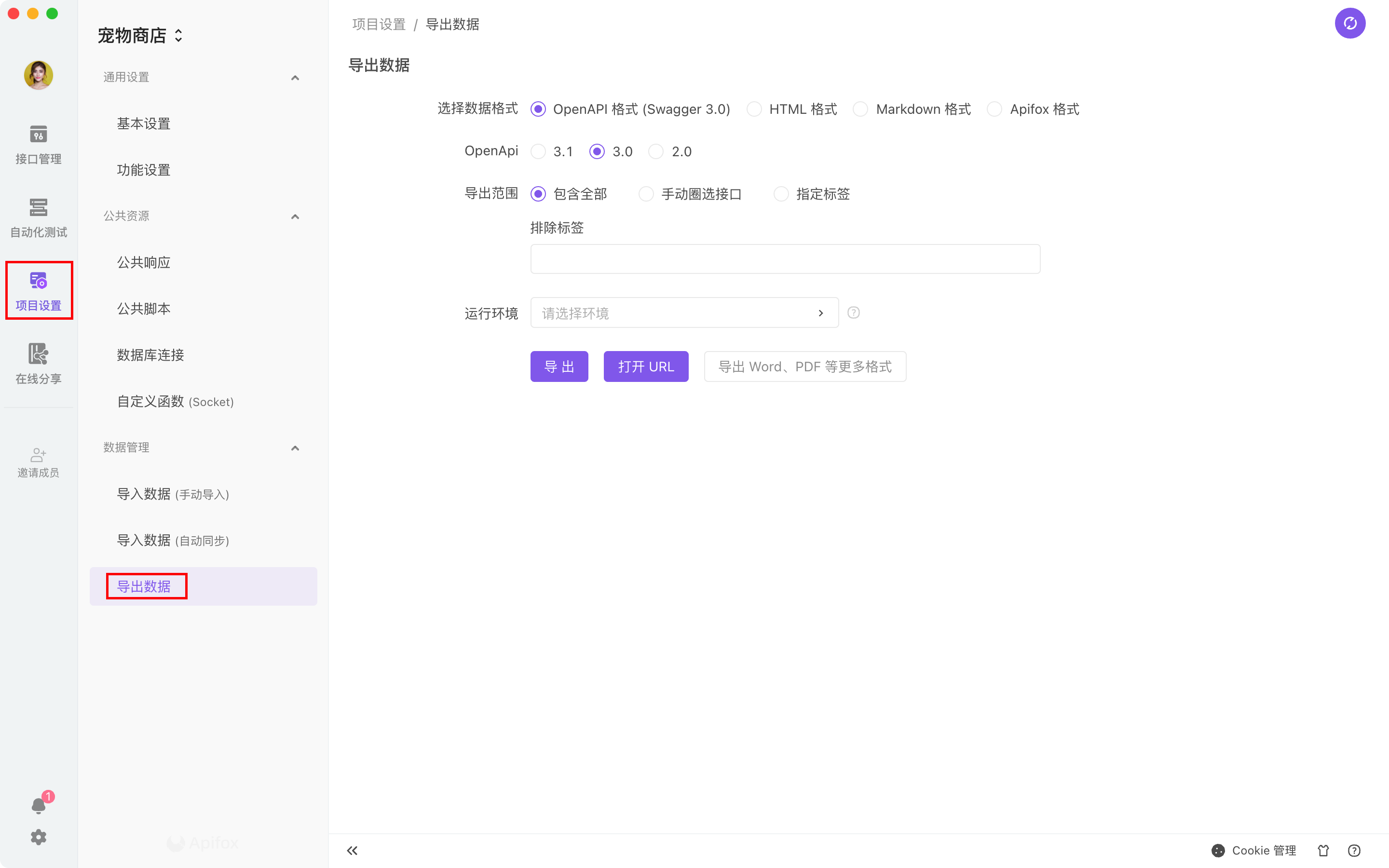
Task: Open the settings gear icon
Action: coord(38,837)
